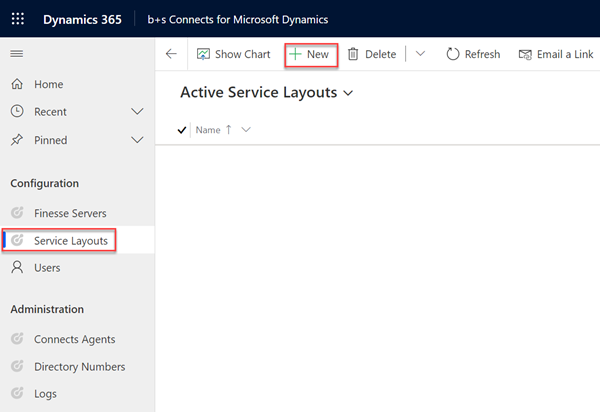The height and width of the screenshot is (412, 600).
Task: Click Delete in the command bar
Action: tap(372, 54)
